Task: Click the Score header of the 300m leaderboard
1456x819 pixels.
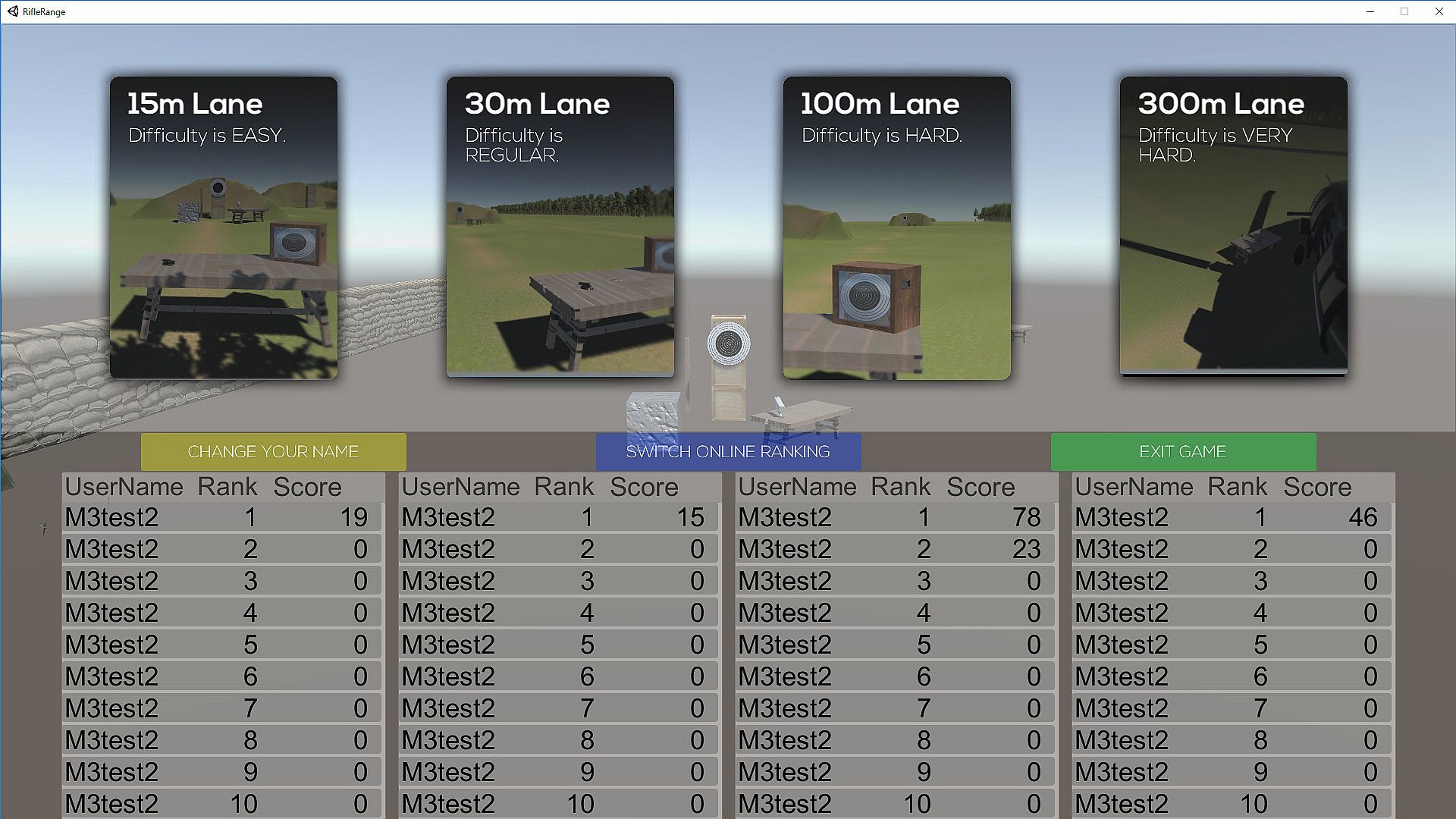Action: 1317,487
